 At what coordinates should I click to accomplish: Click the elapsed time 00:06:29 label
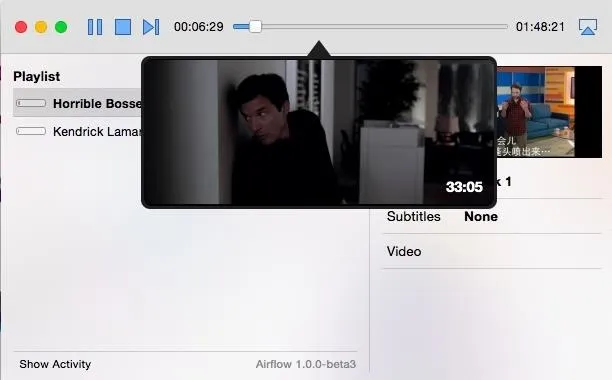pyautogui.click(x=199, y=27)
